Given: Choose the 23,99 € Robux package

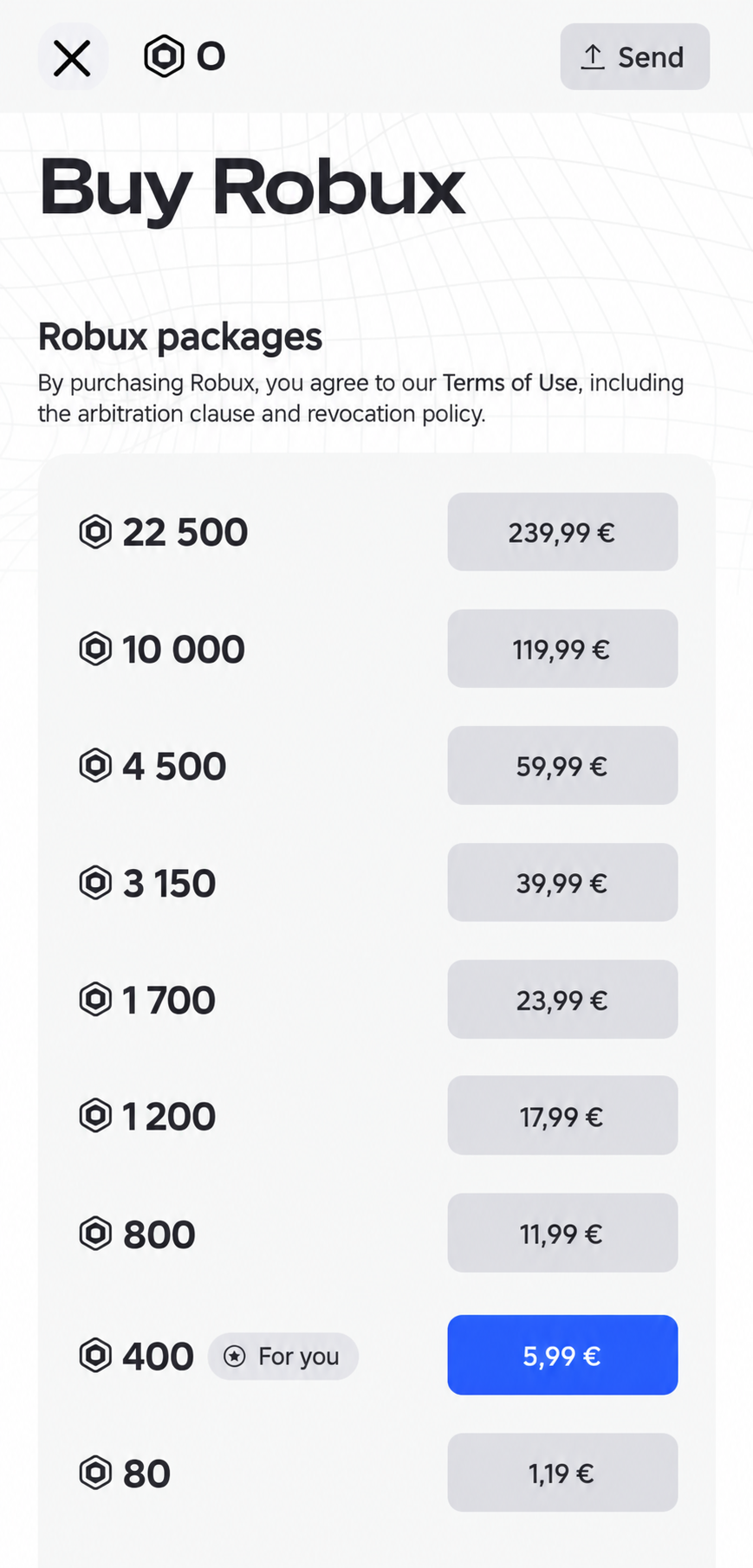Looking at the screenshot, I should [x=562, y=1000].
